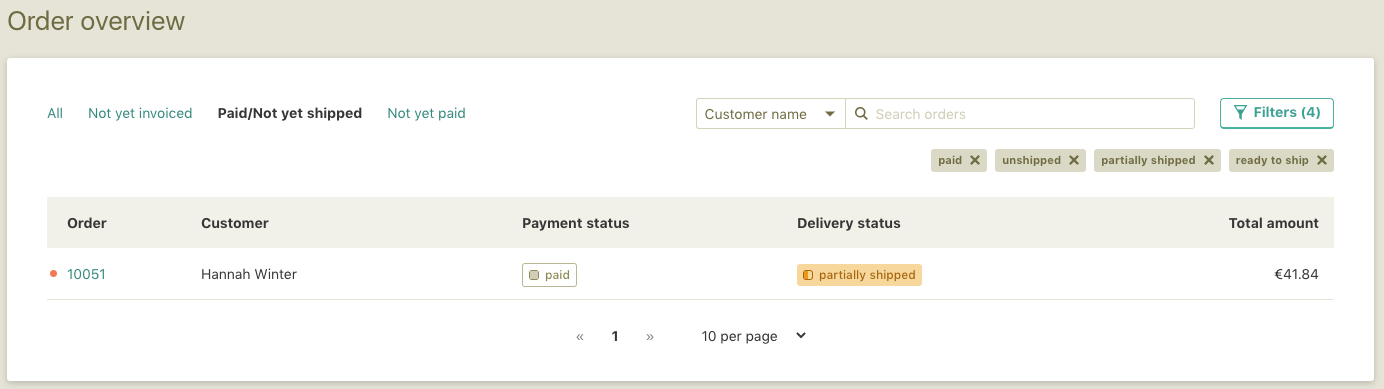Open order 10051 link
The image size is (1384, 389).
[86, 274]
